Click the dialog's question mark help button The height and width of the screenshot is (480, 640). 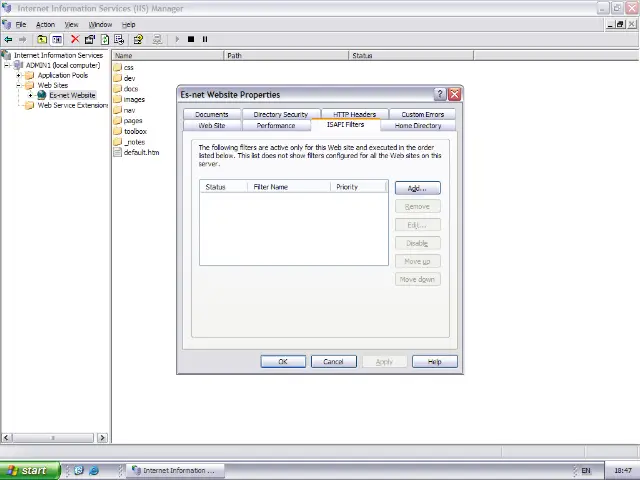tap(440, 94)
